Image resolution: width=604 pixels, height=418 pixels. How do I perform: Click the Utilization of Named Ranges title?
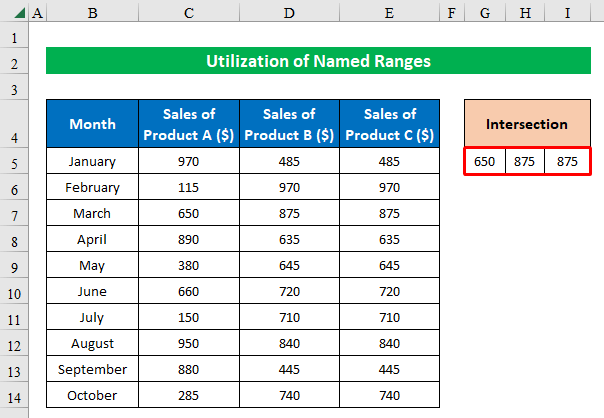tap(318, 61)
